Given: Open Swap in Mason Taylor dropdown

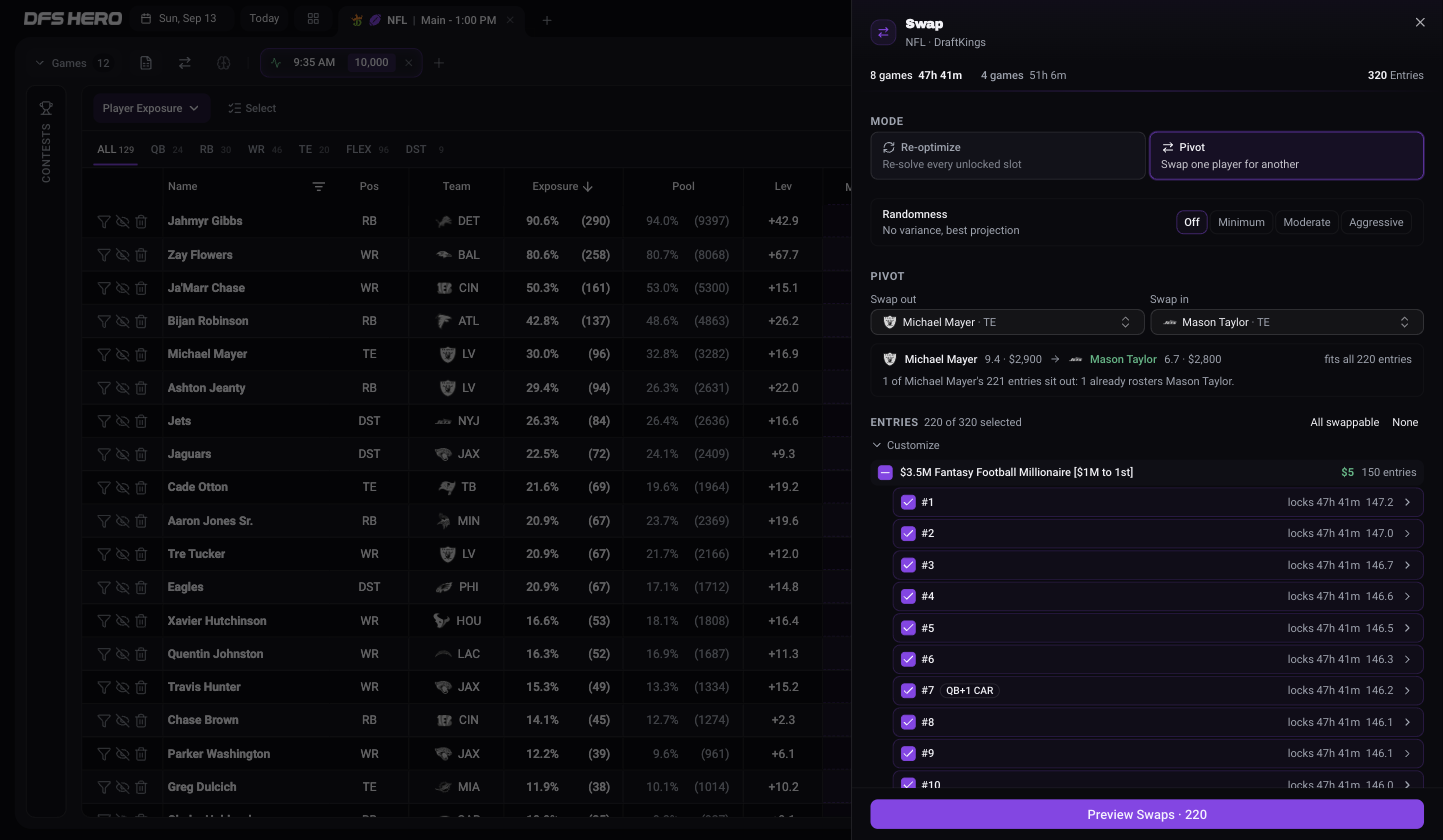Looking at the screenshot, I should pyautogui.click(x=1286, y=322).
